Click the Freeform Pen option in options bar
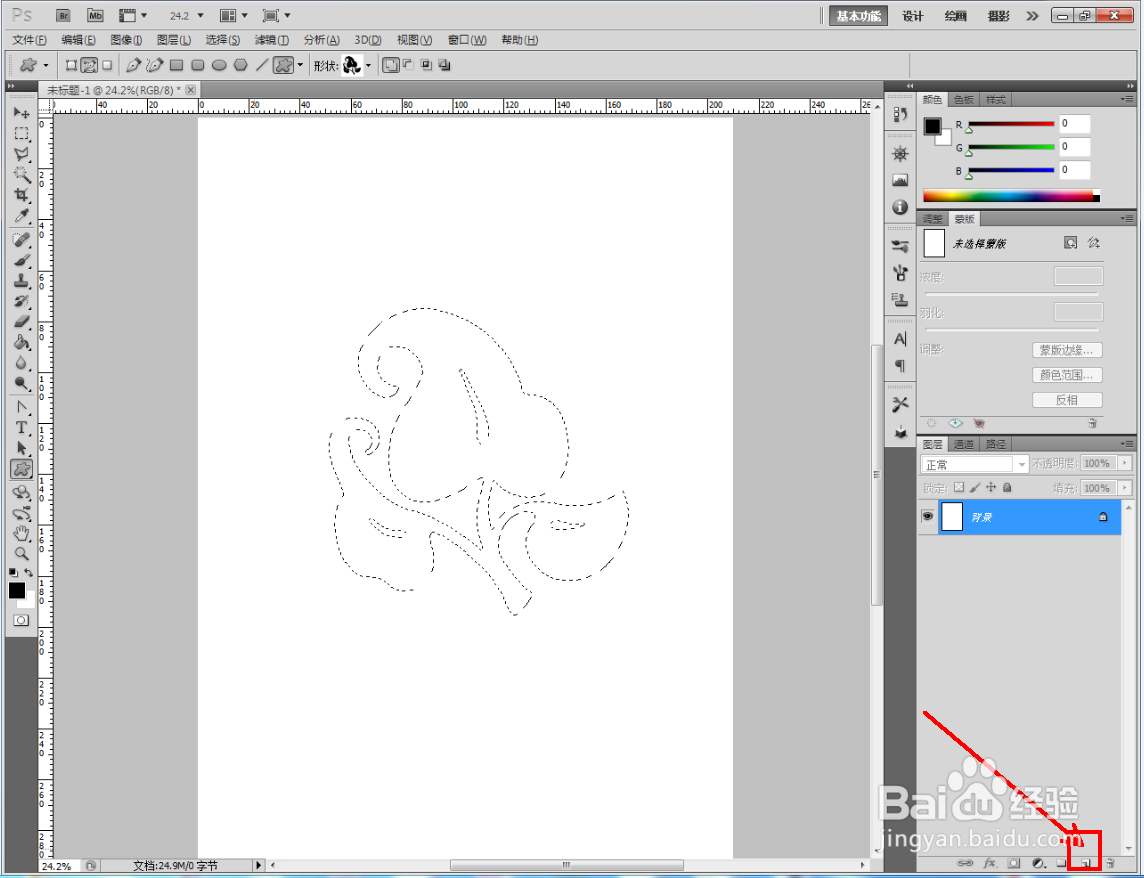This screenshot has height=878, width=1144. coord(155,66)
